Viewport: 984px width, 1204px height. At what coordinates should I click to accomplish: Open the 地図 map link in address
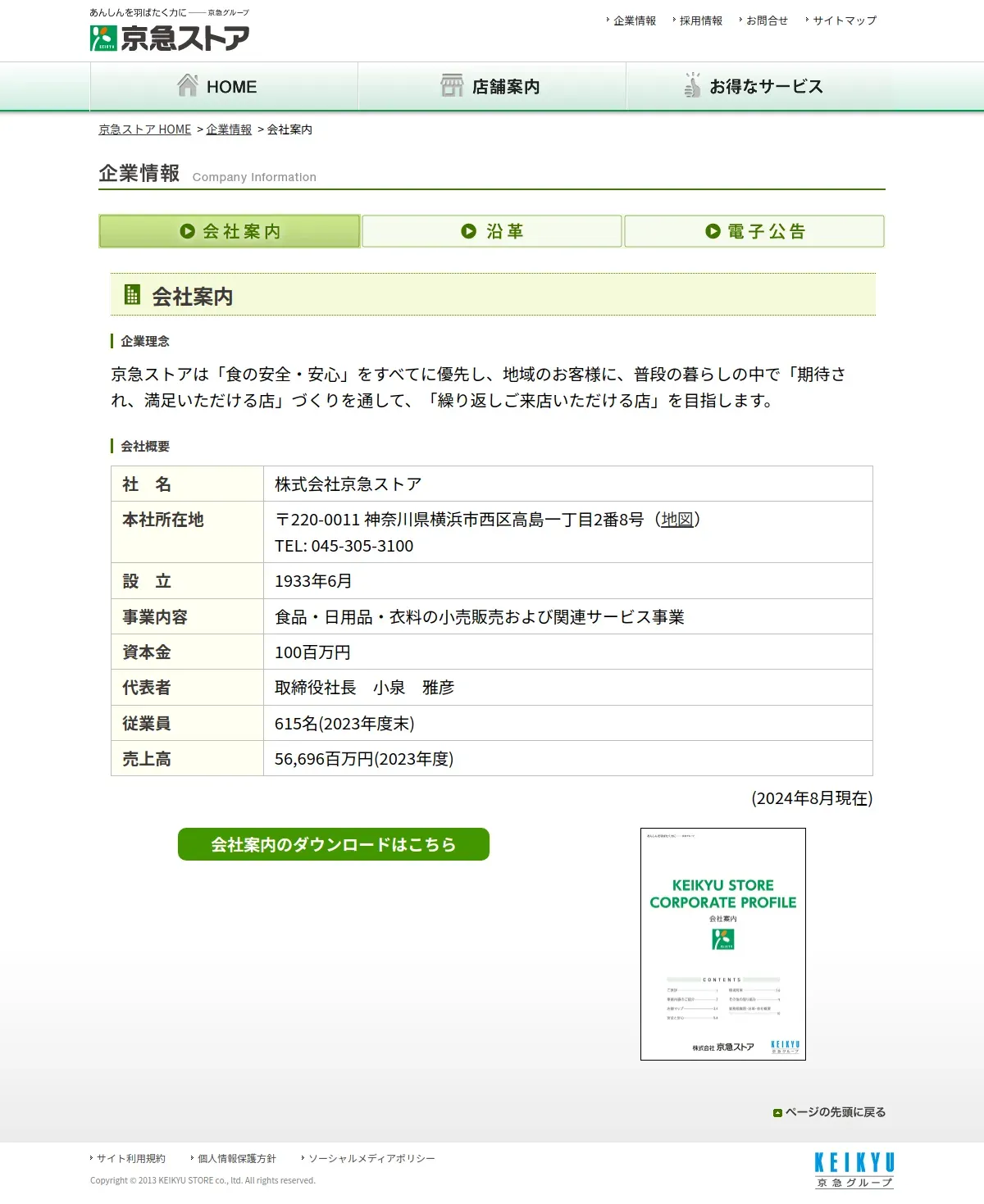677,520
